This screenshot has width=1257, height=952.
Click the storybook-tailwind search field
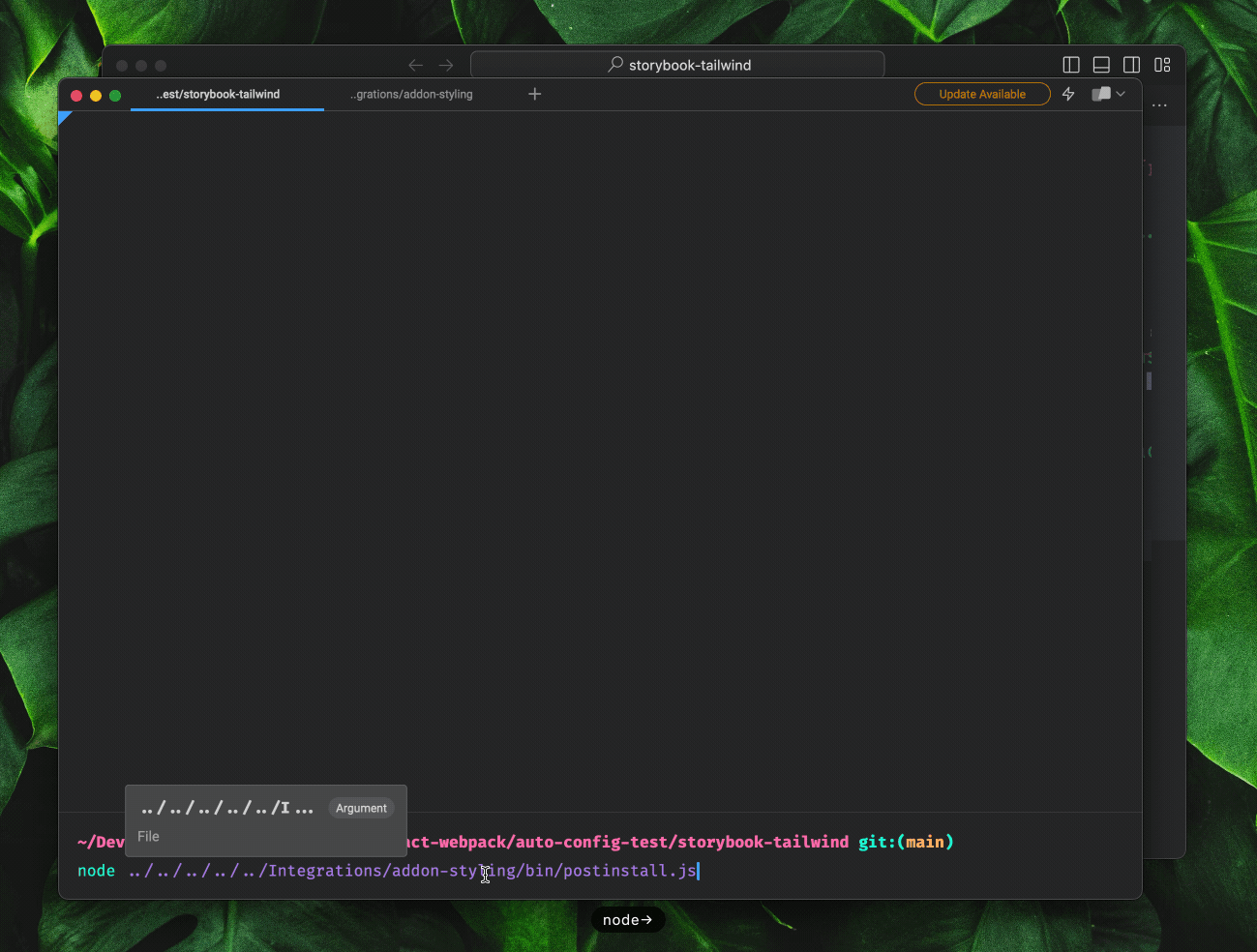[x=690, y=65]
